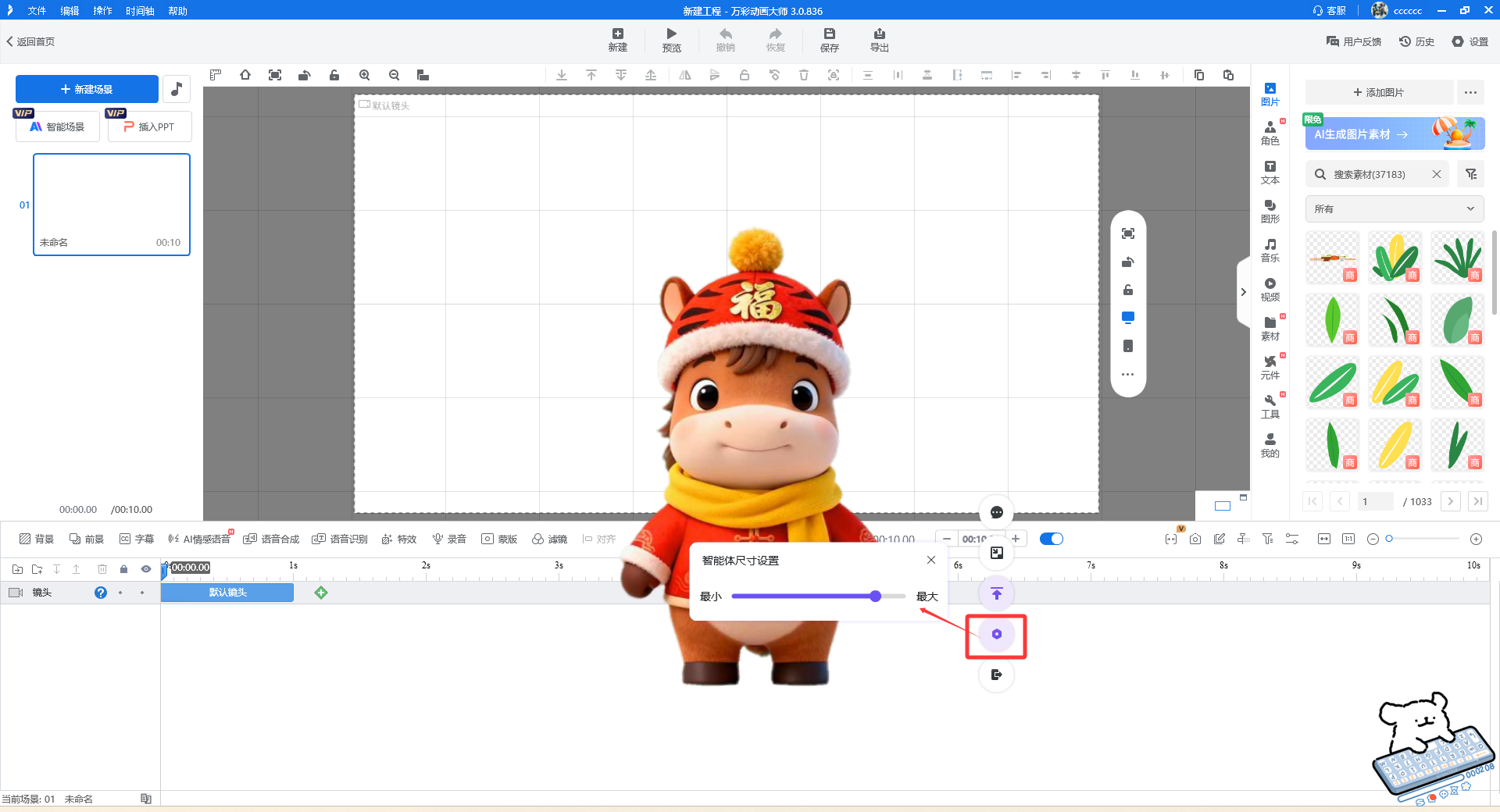
Task: Click the agent size slider handle
Action: (875, 597)
